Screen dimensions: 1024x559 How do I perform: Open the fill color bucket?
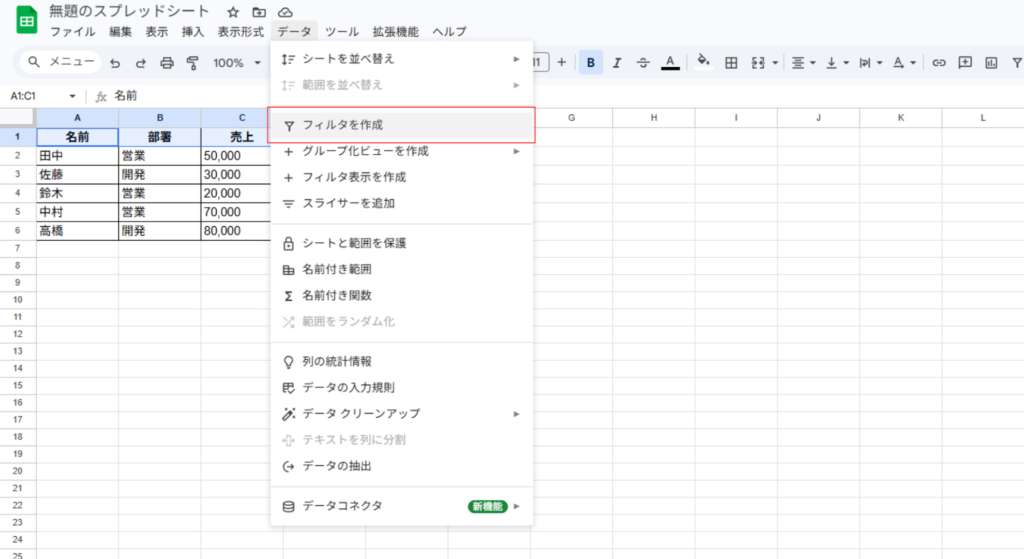coord(703,62)
